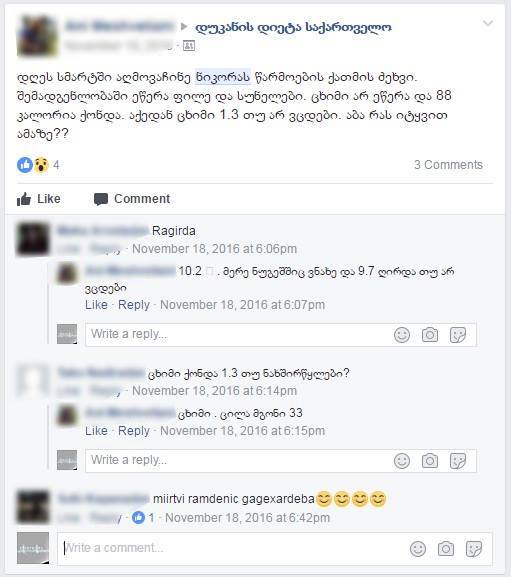Viewport: 511px width, 577px height.
Task: Open the 3 Comments link
Action: pyautogui.click(x=448, y=164)
